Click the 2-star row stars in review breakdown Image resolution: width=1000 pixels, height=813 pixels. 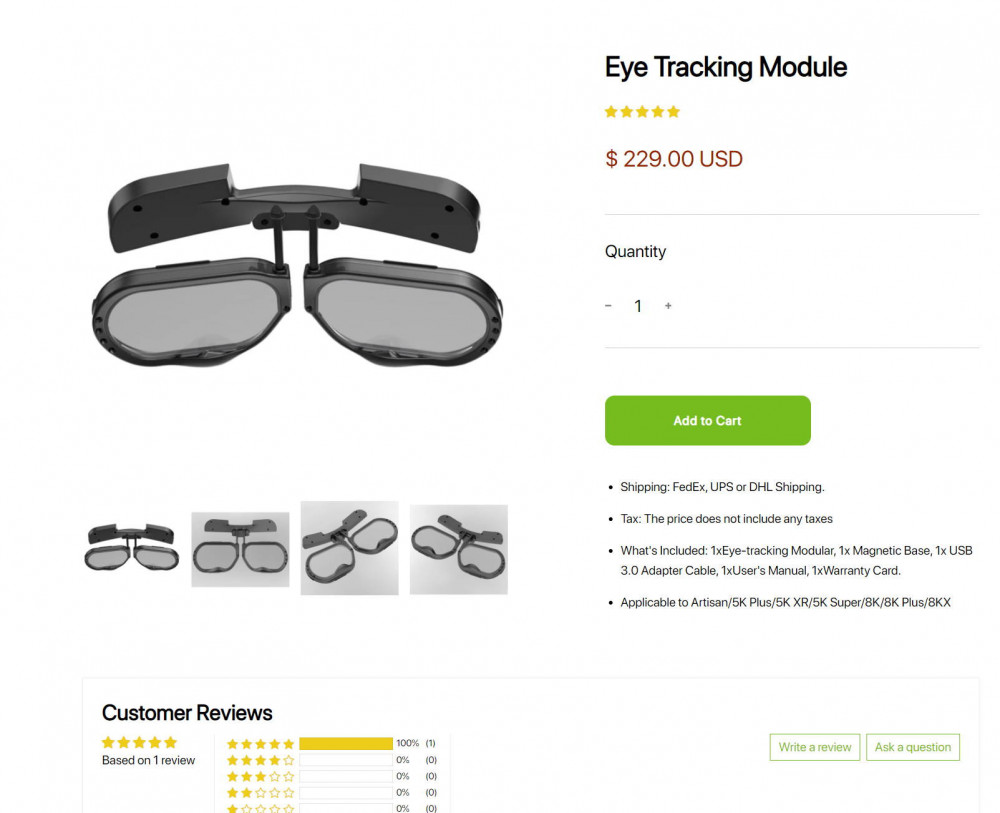pyautogui.click(x=259, y=791)
